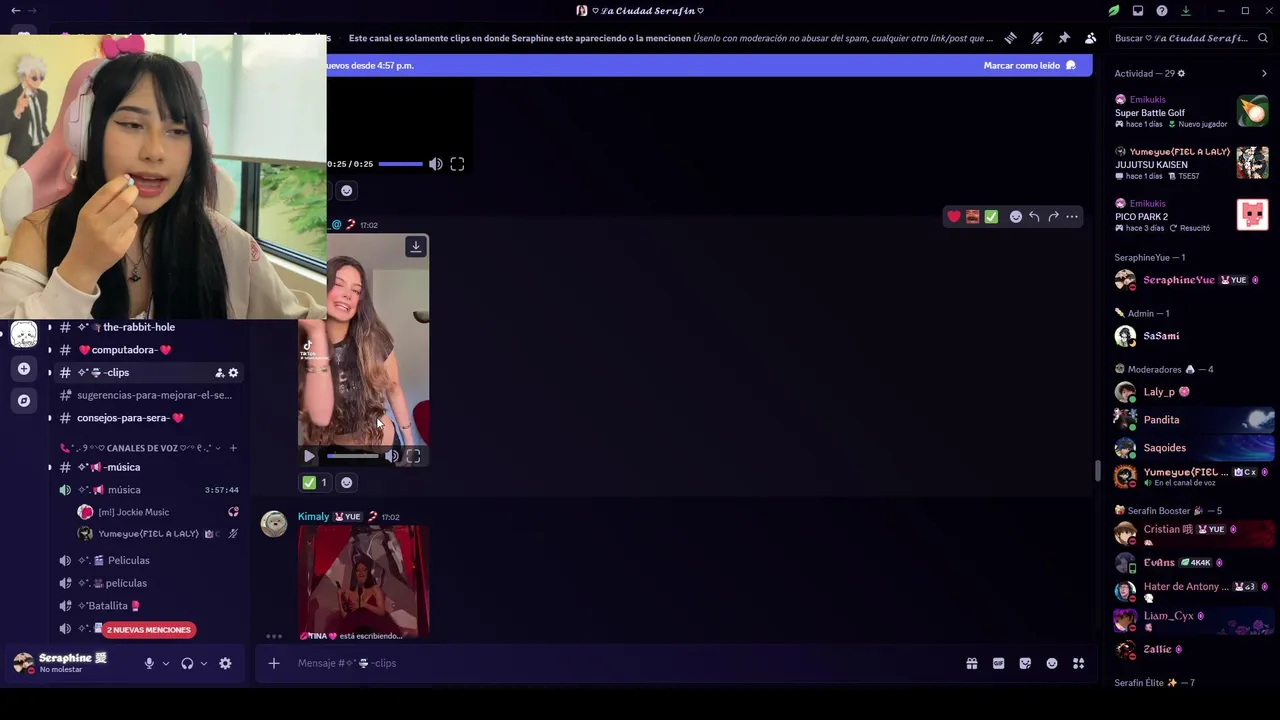
Task: Forward the message with forward arrow
Action: [1053, 216]
